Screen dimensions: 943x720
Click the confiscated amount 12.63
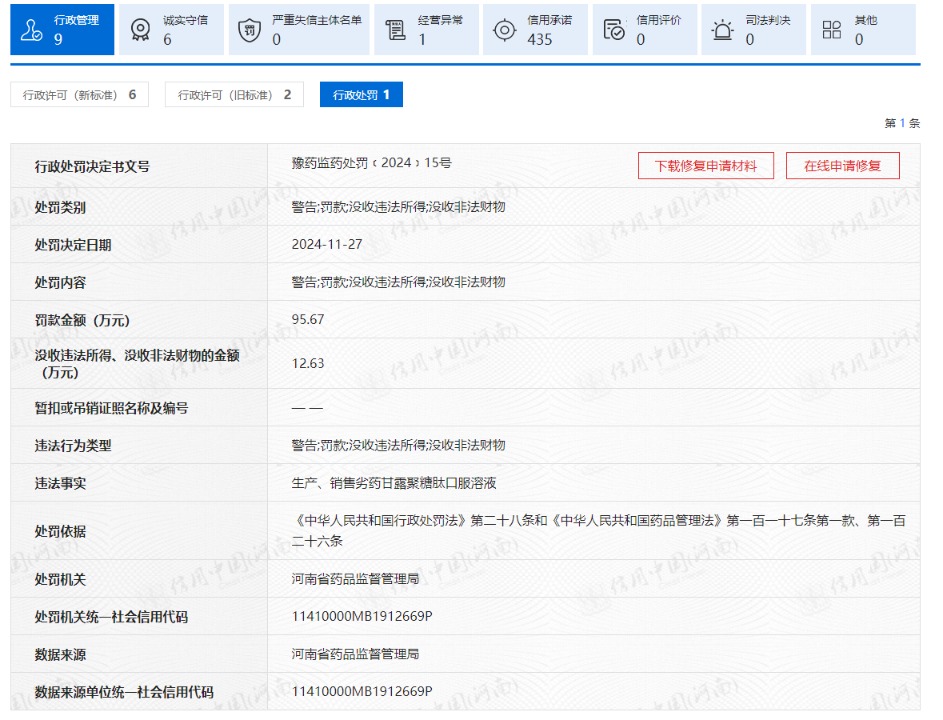coord(308,363)
